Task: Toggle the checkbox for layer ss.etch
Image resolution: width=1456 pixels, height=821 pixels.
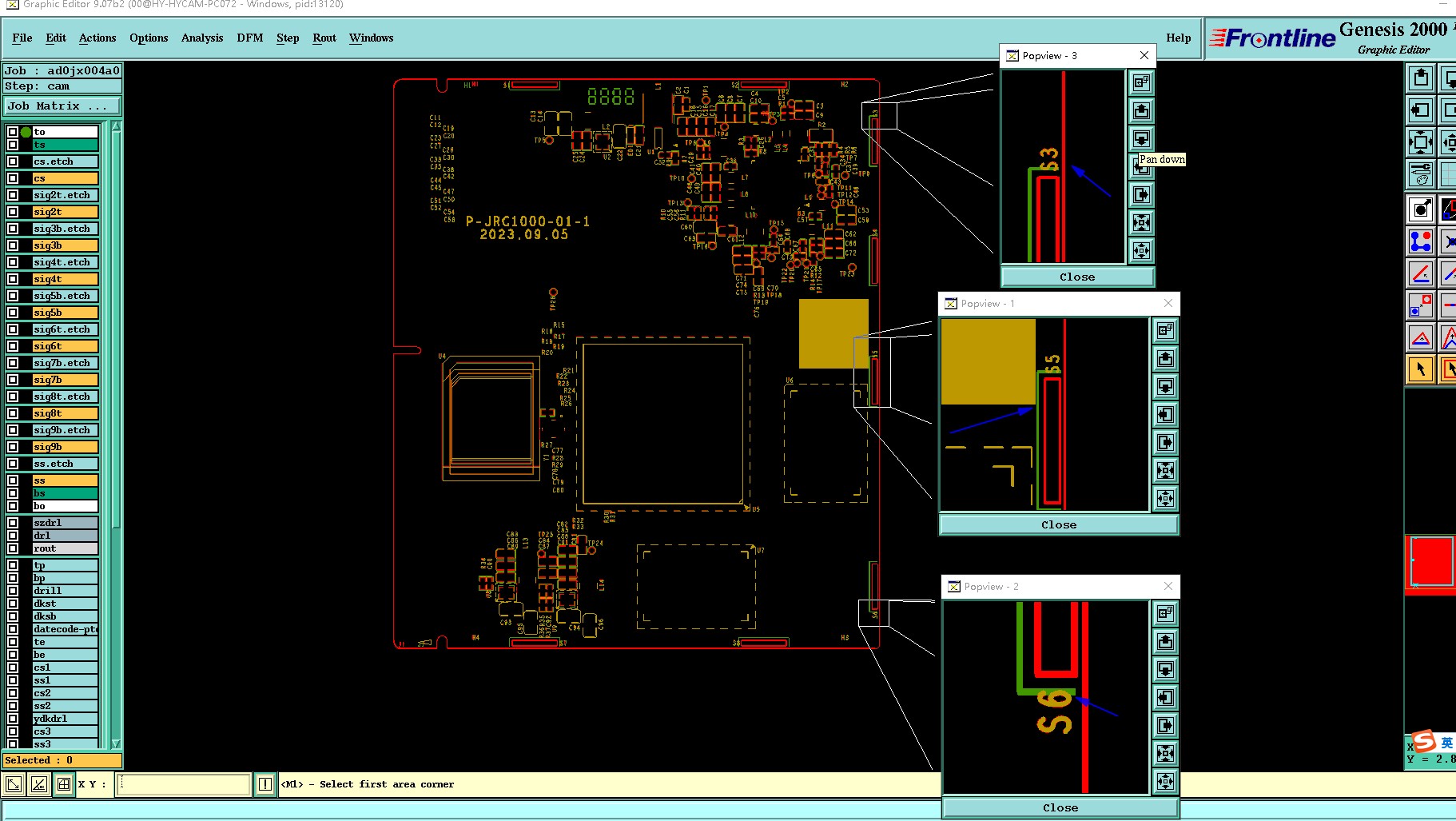Action: point(13,464)
